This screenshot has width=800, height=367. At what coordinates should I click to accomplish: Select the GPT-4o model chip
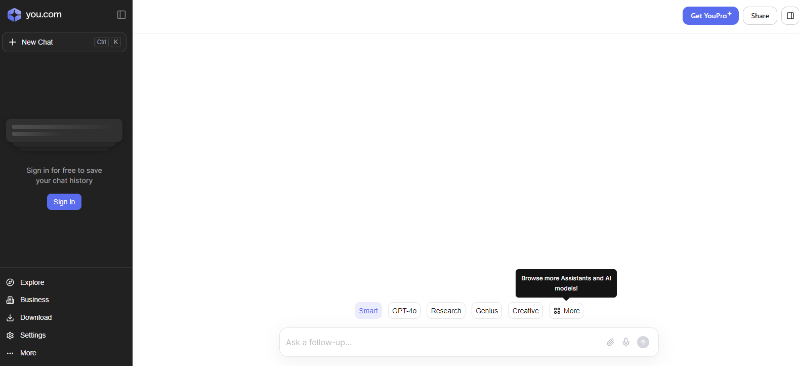click(x=405, y=310)
